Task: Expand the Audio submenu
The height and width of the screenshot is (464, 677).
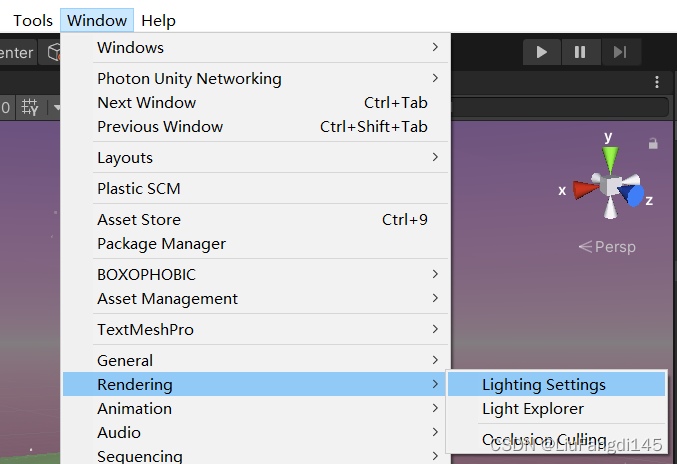Action: click(256, 432)
